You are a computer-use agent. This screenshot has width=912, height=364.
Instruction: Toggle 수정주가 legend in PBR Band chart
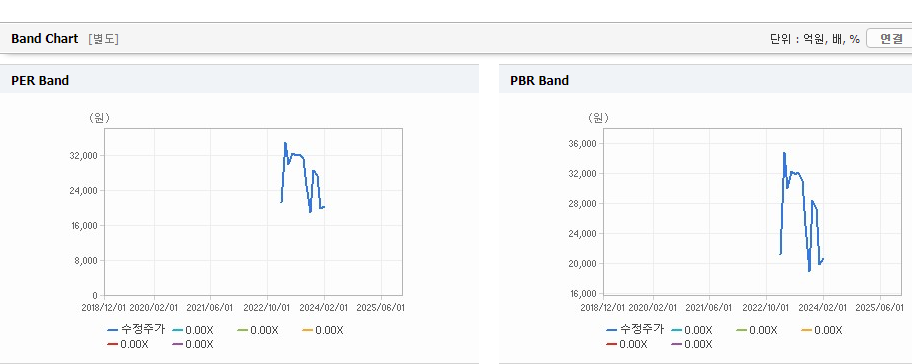point(635,330)
